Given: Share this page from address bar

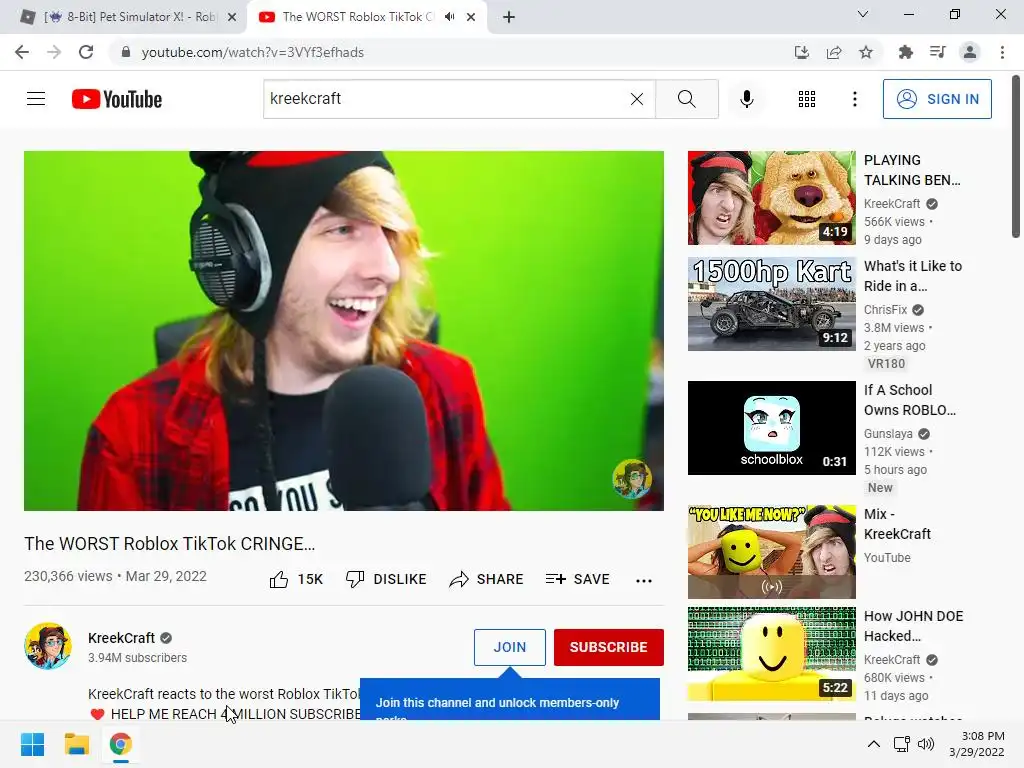Looking at the screenshot, I should (x=834, y=52).
